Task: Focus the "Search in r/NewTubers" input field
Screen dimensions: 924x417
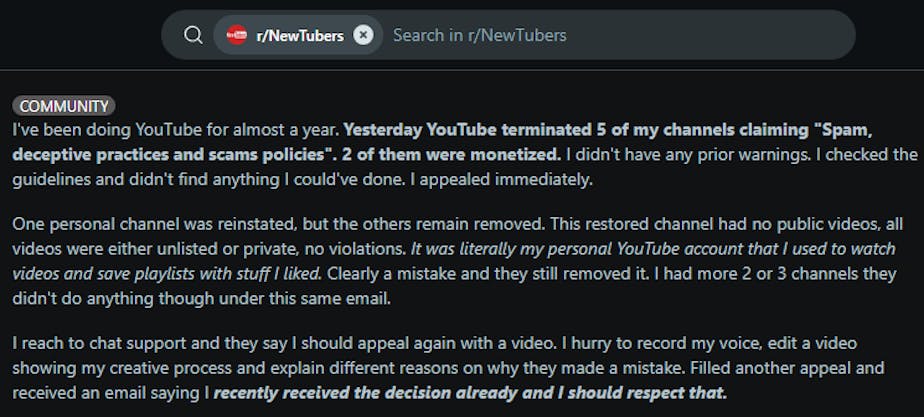Action: click(600, 35)
